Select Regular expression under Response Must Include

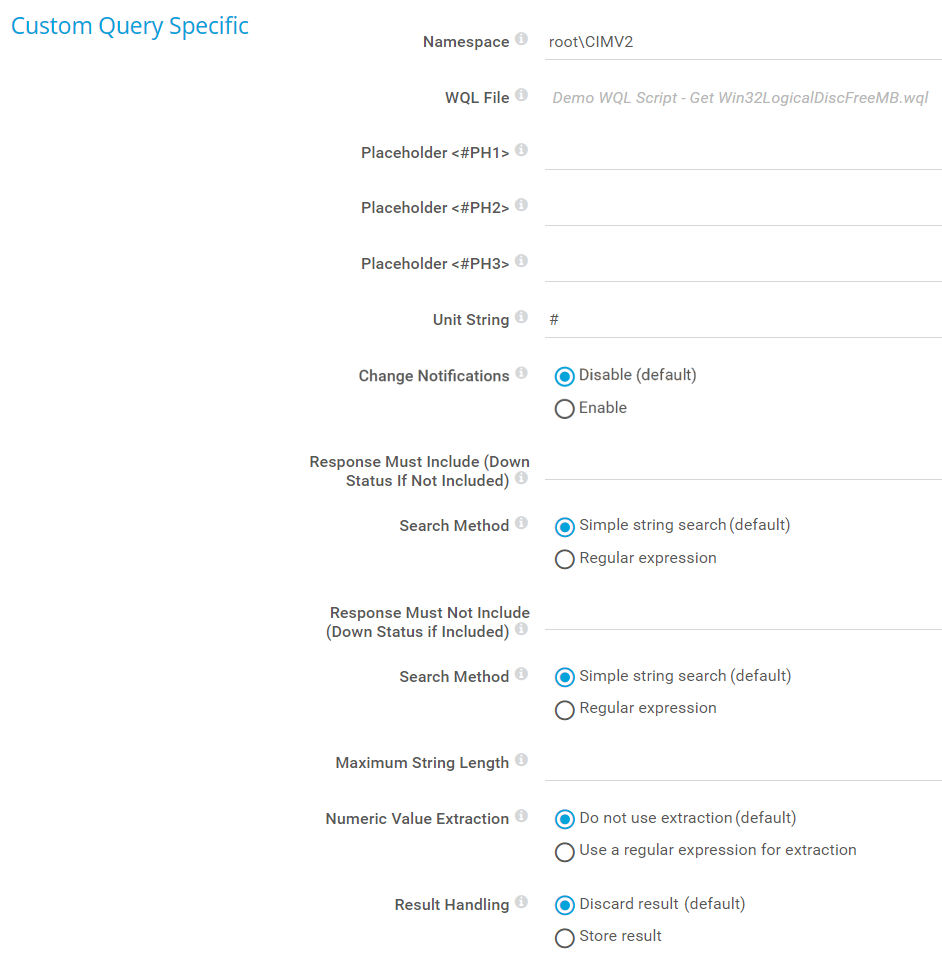click(x=565, y=559)
